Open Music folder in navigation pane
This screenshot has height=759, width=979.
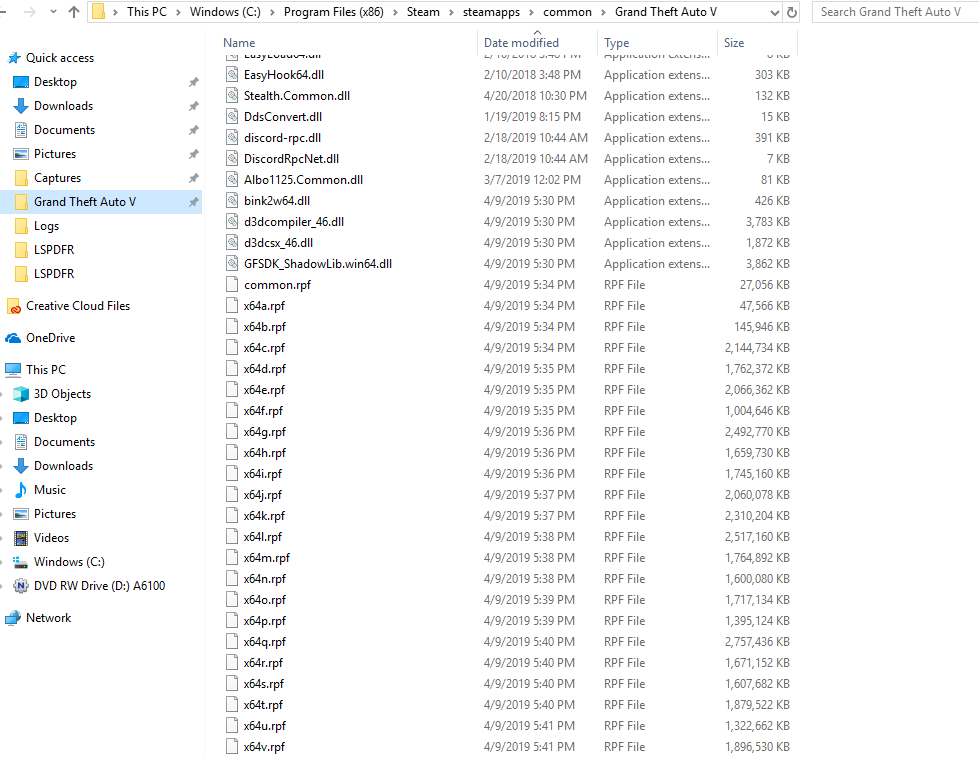tap(49, 490)
